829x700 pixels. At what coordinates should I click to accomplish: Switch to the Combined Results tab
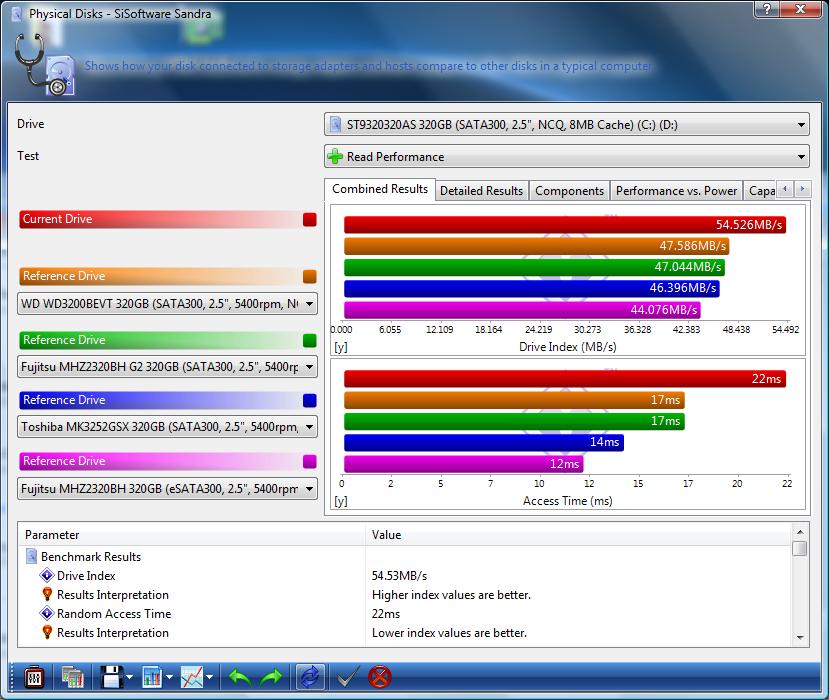[x=380, y=189]
